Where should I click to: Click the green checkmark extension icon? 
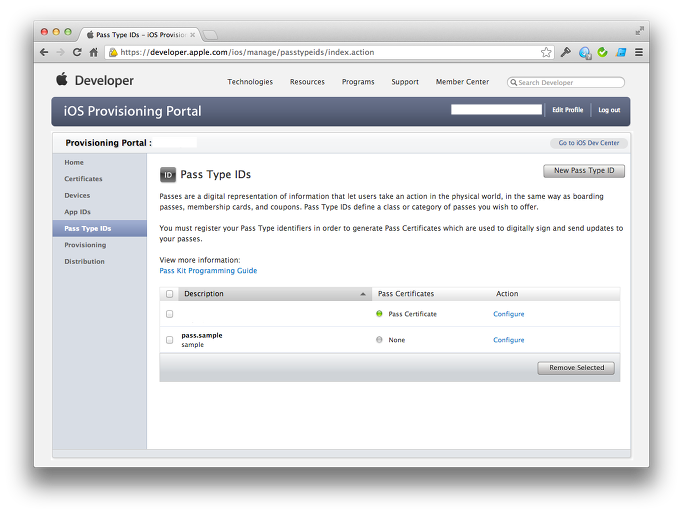pyautogui.click(x=602, y=52)
